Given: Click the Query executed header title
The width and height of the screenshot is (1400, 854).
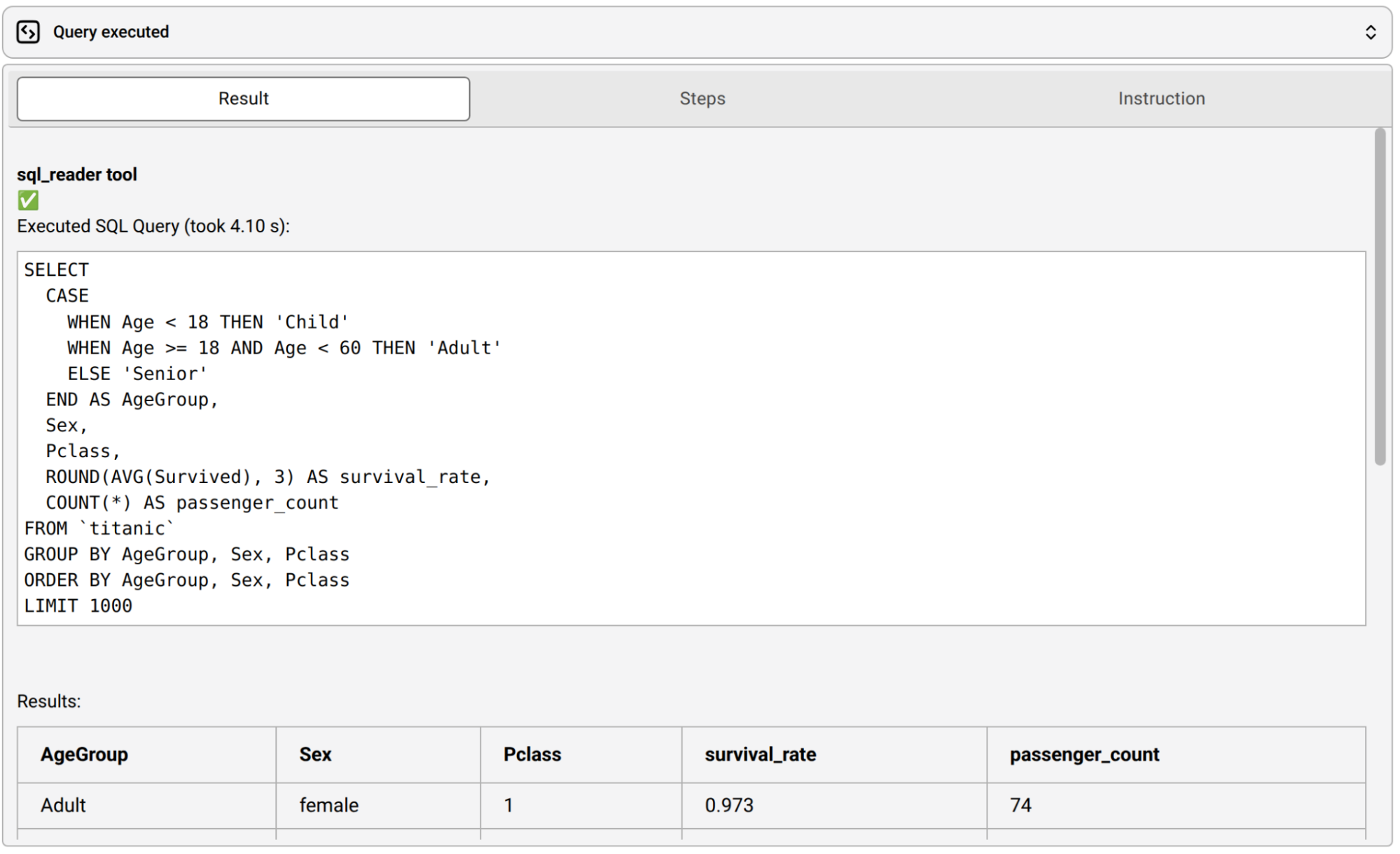Looking at the screenshot, I should tap(111, 32).
